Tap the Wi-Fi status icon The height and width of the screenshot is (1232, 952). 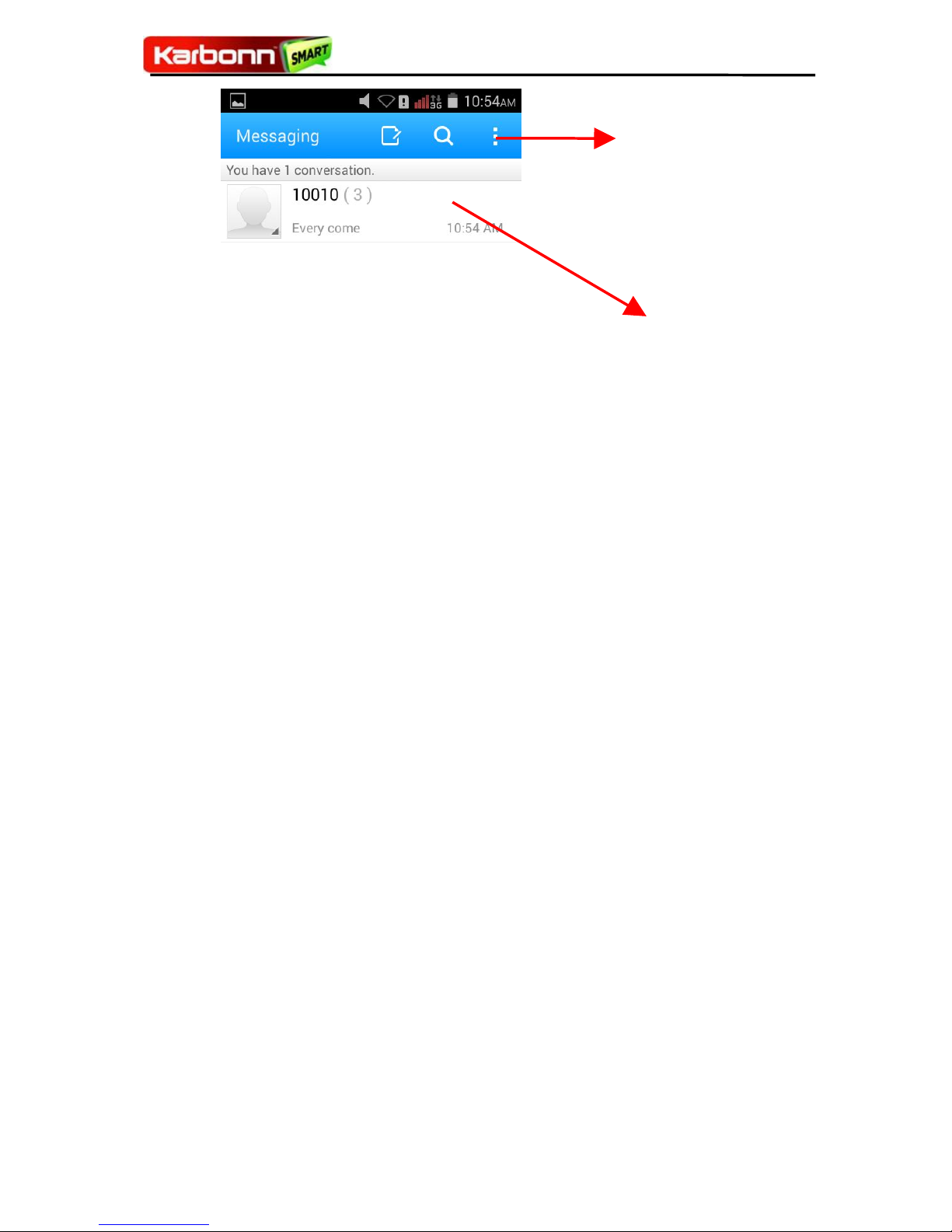pyautogui.click(x=386, y=101)
